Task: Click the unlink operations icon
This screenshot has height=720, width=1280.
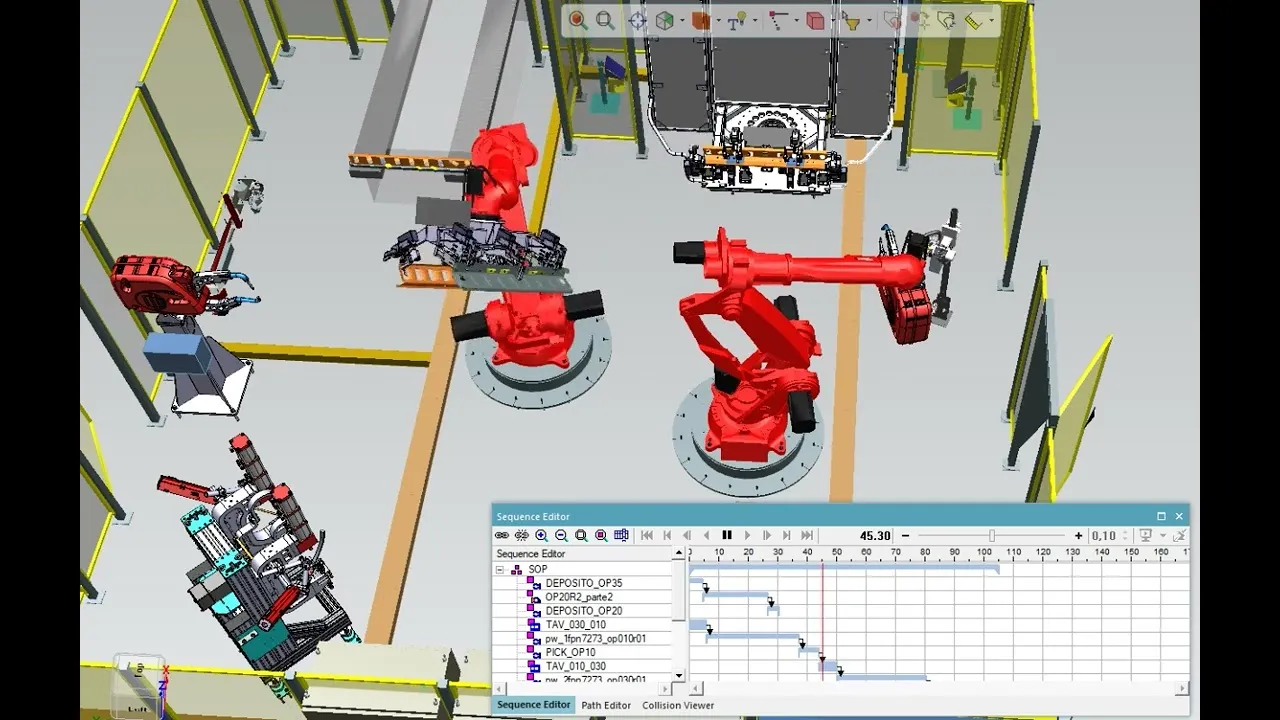Action: click(x=522, y=535)
